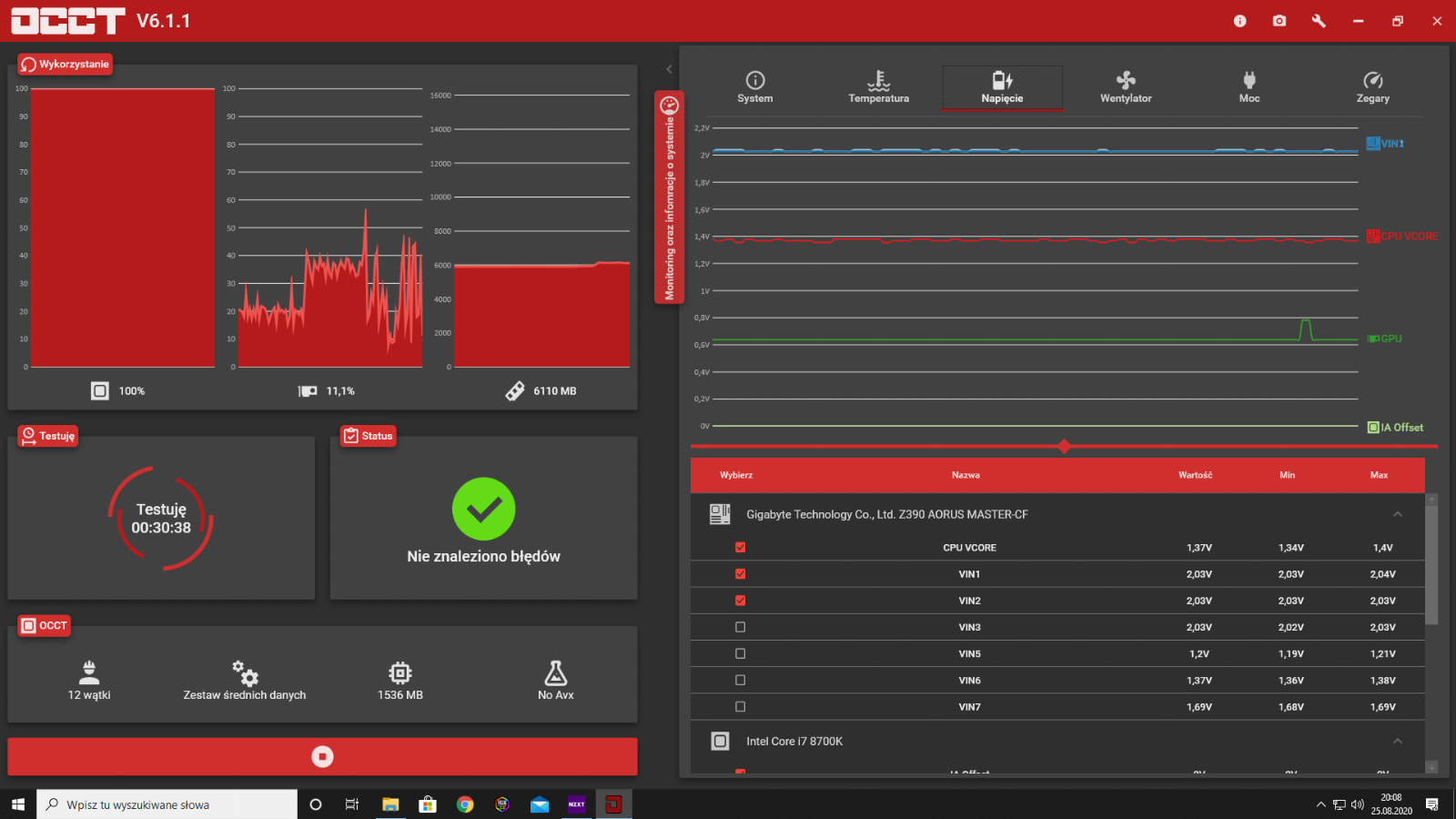Click the green no-errors checkmark icon
Viewport: 1456px width, 819px height.
tap(484, 509)
